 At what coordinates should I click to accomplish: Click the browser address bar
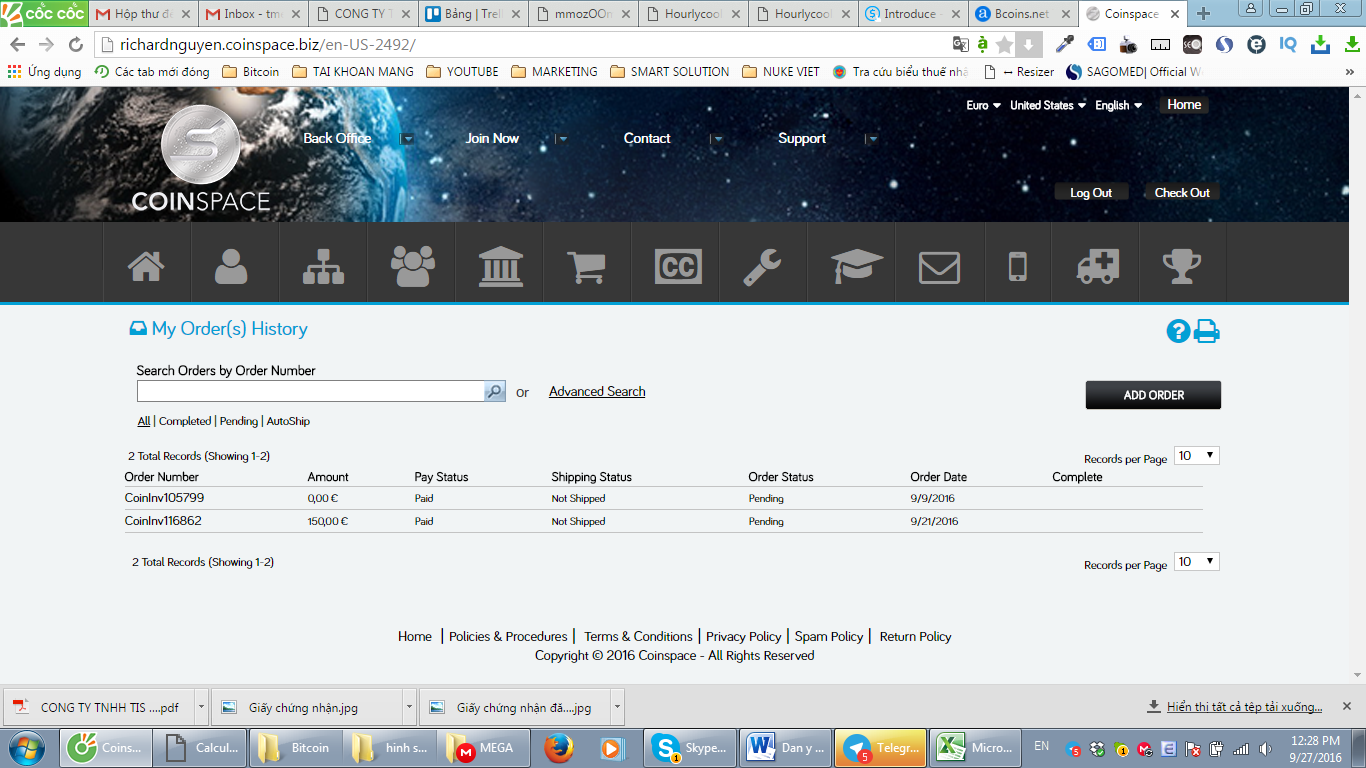pos(520,45)
